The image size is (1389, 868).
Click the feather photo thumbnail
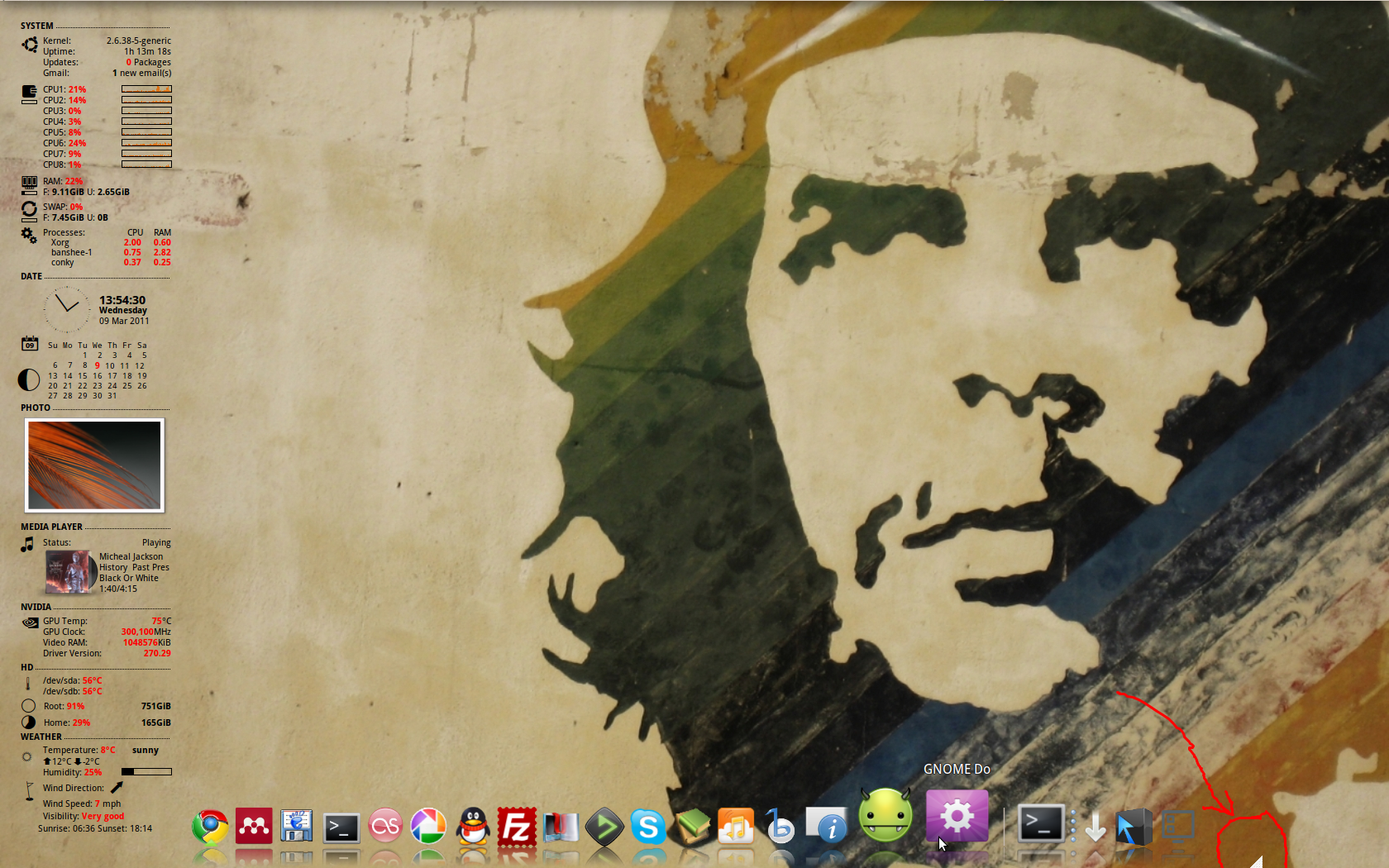click(94, 465)
